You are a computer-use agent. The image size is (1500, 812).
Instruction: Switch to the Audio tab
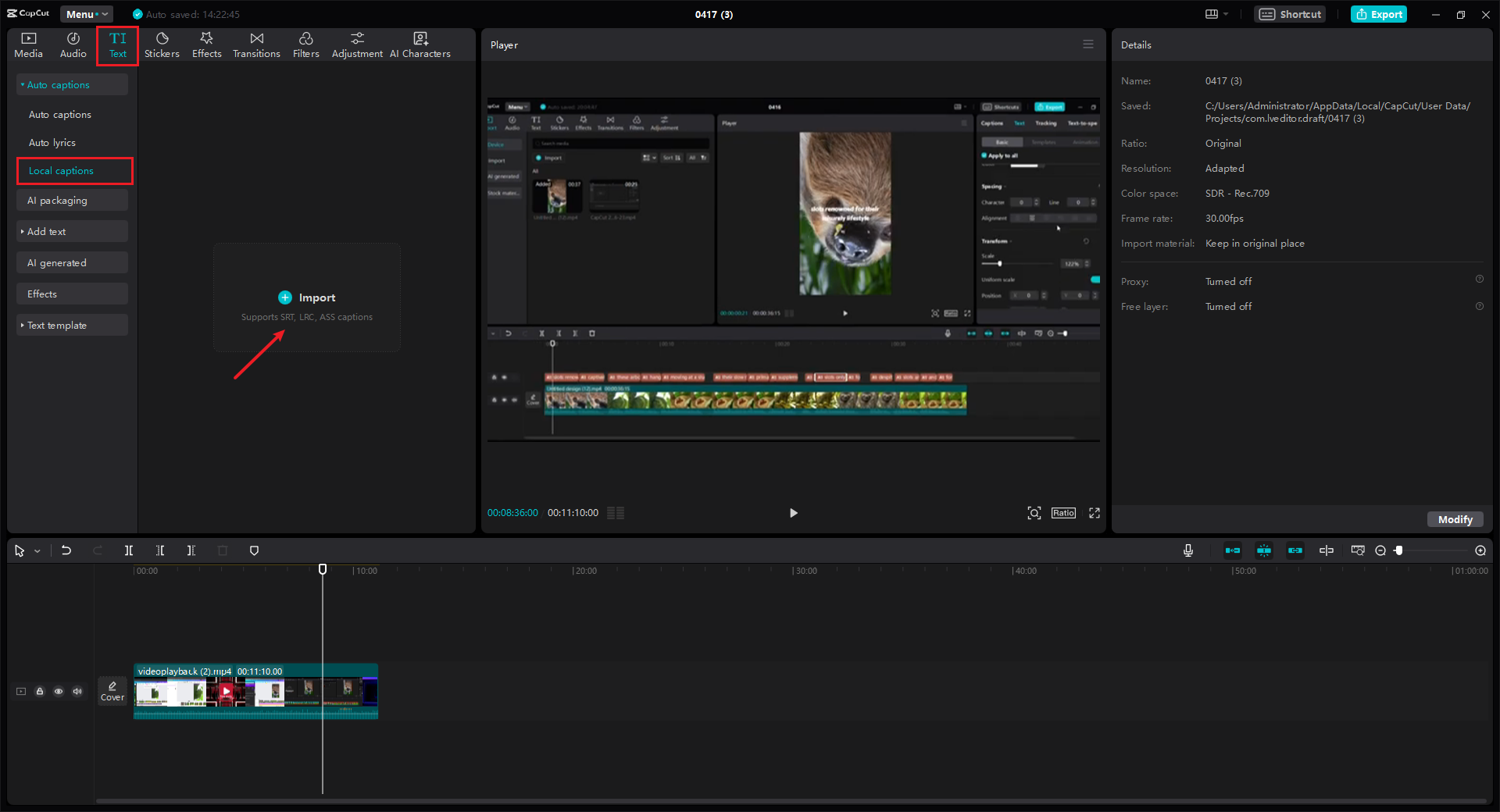click(x=73, y=45)
